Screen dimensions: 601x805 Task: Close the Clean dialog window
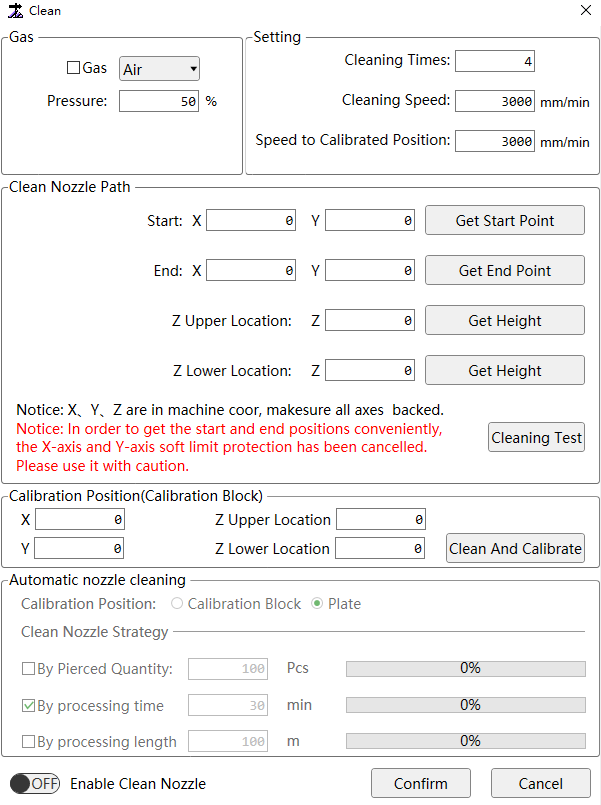(x=586, y=10)
